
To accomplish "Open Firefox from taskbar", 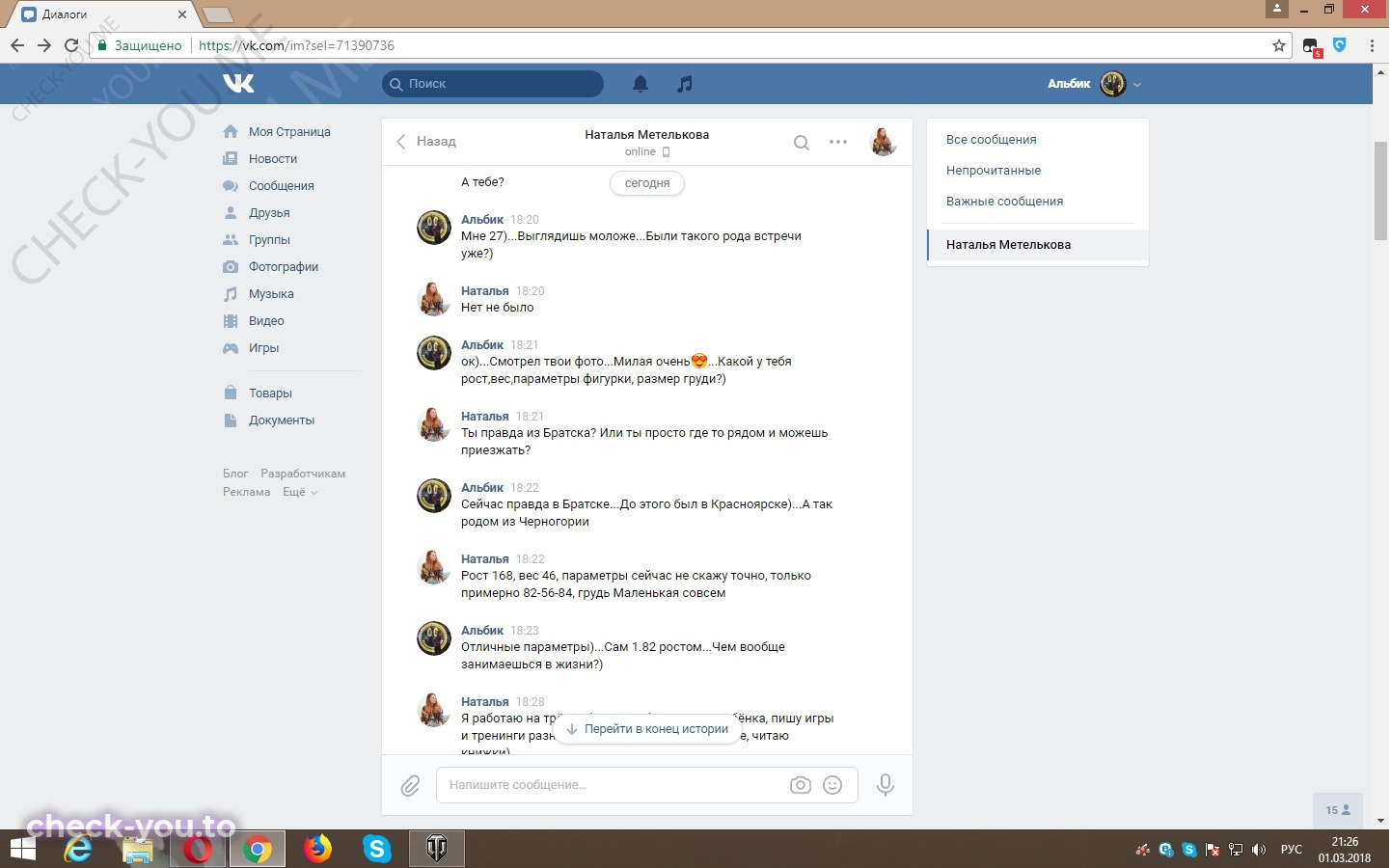I will coord(317,850).
